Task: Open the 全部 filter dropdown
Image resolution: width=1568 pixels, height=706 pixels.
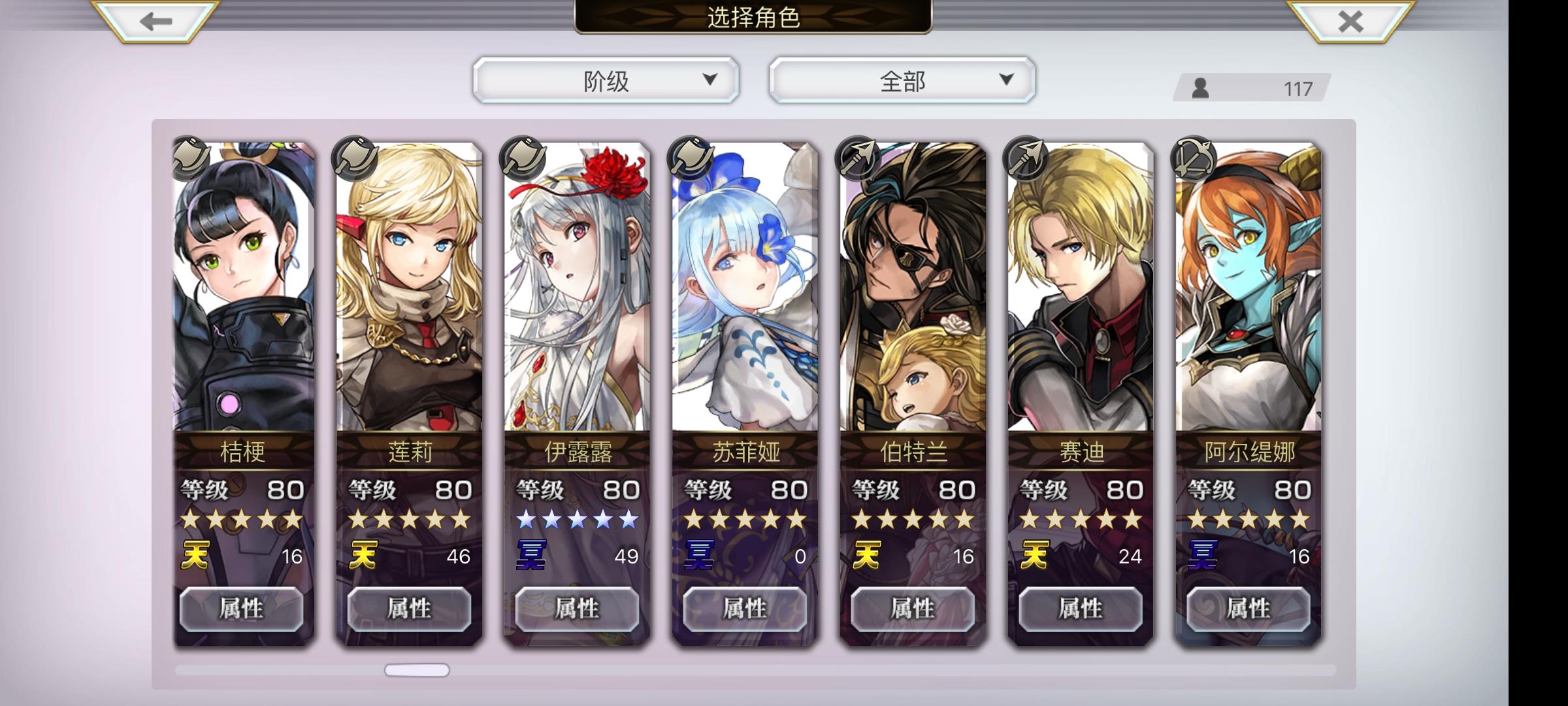Action: (x=902, y=80)
